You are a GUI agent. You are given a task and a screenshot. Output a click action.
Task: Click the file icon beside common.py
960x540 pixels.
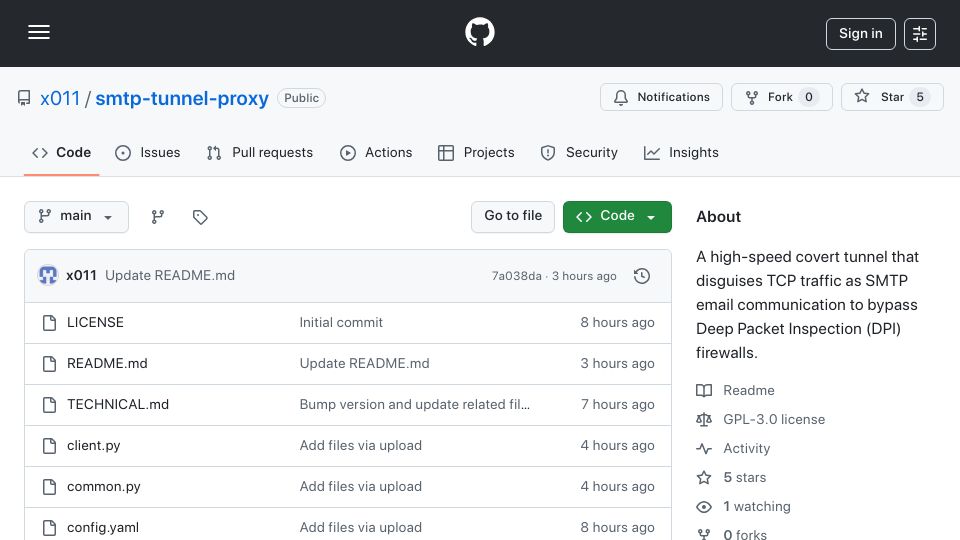click(x=50, y=487)
